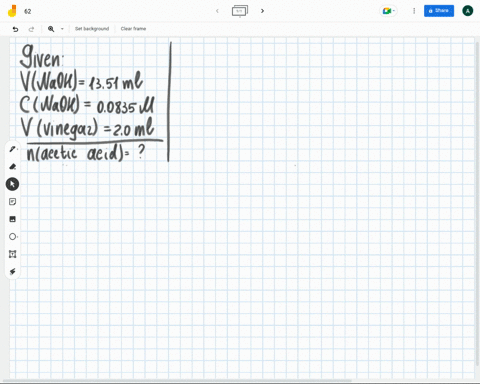
Task: Click the blue Share button
Action: [439, 11]
